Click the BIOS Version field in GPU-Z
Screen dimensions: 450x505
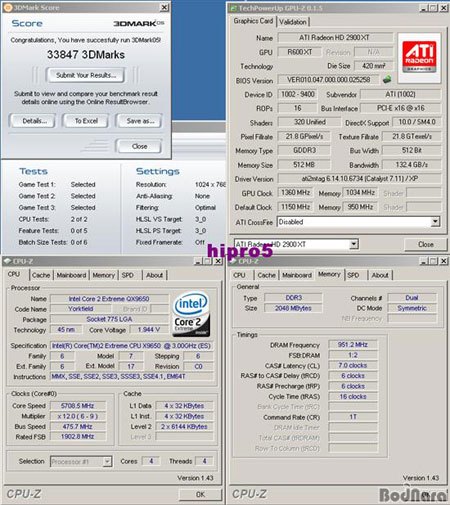328,80
